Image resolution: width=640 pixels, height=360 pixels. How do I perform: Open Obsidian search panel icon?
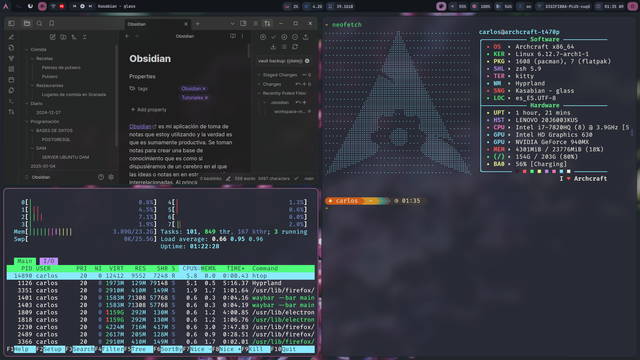[x=39, y=24]
